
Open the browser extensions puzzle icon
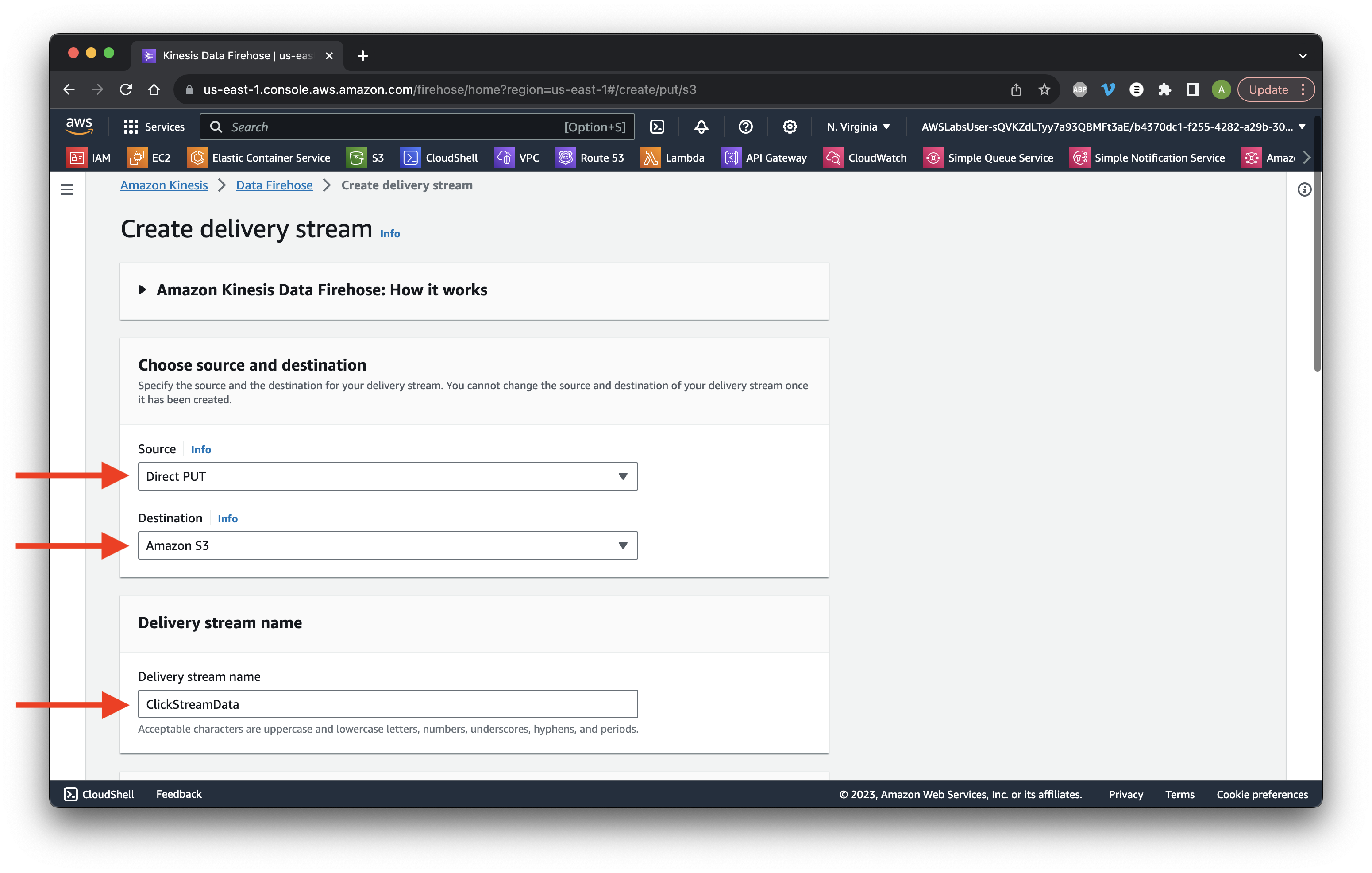tap(1164, 89)
